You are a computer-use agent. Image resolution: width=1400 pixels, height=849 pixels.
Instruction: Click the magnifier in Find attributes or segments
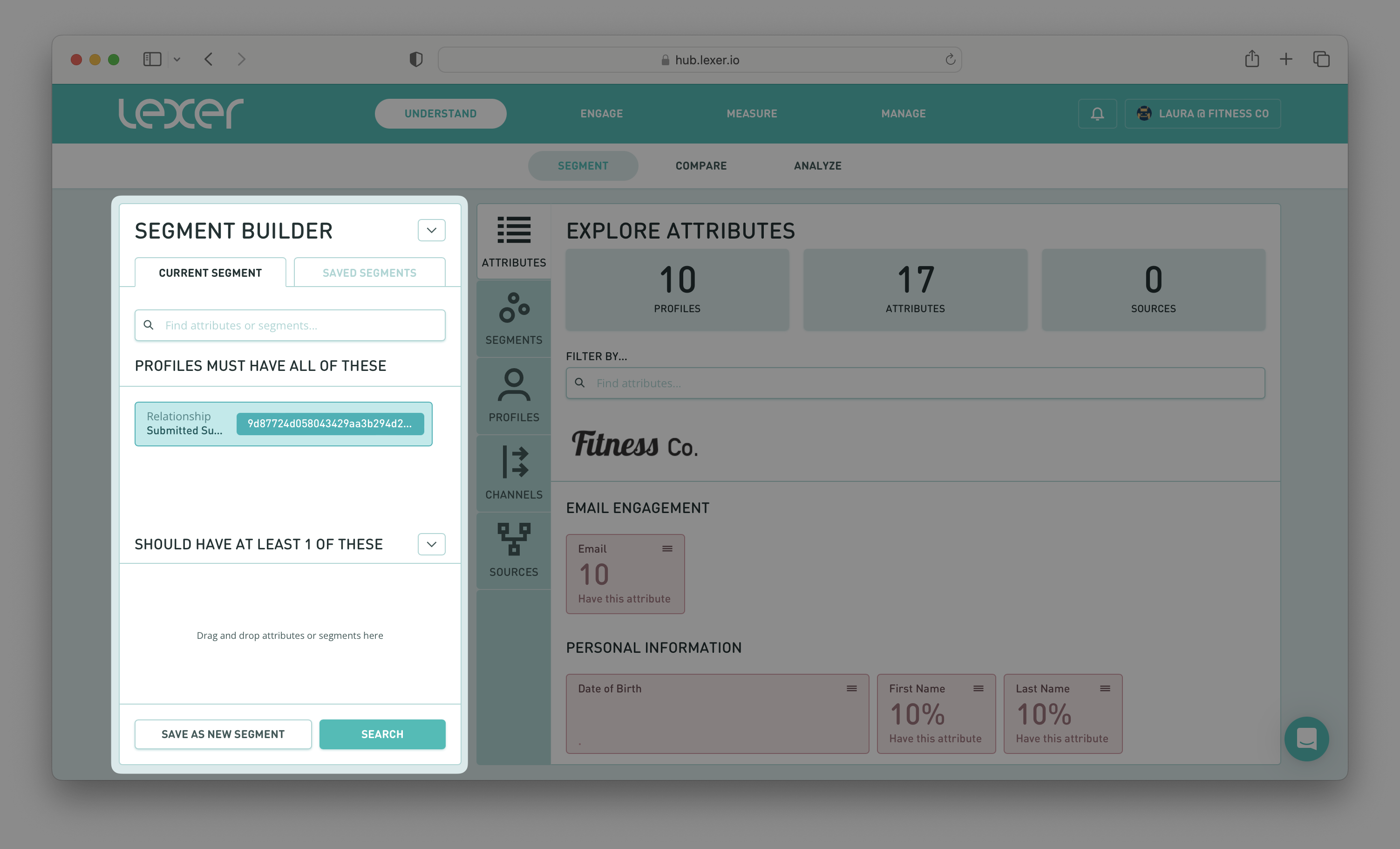(148, 325)
